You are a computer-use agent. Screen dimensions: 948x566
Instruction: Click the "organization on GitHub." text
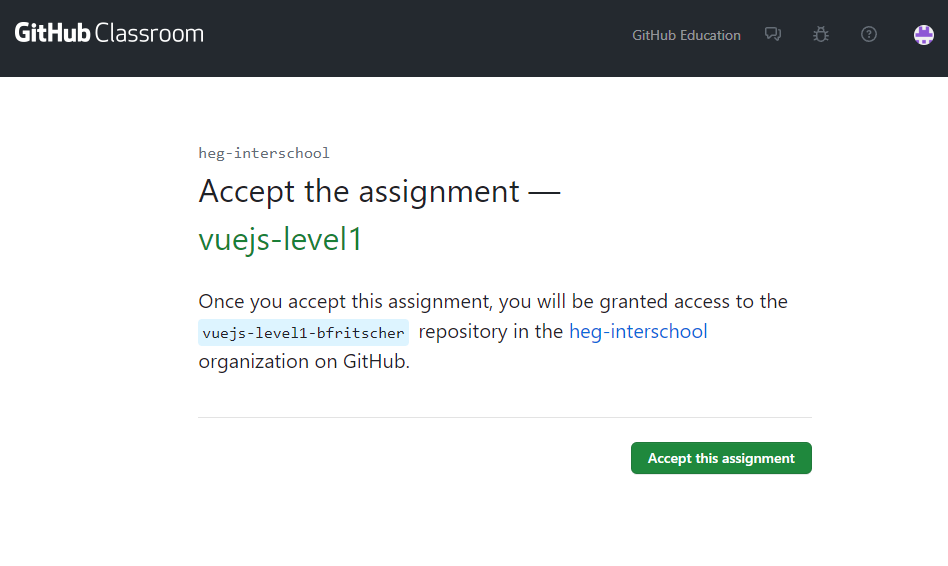pos(304,361)
